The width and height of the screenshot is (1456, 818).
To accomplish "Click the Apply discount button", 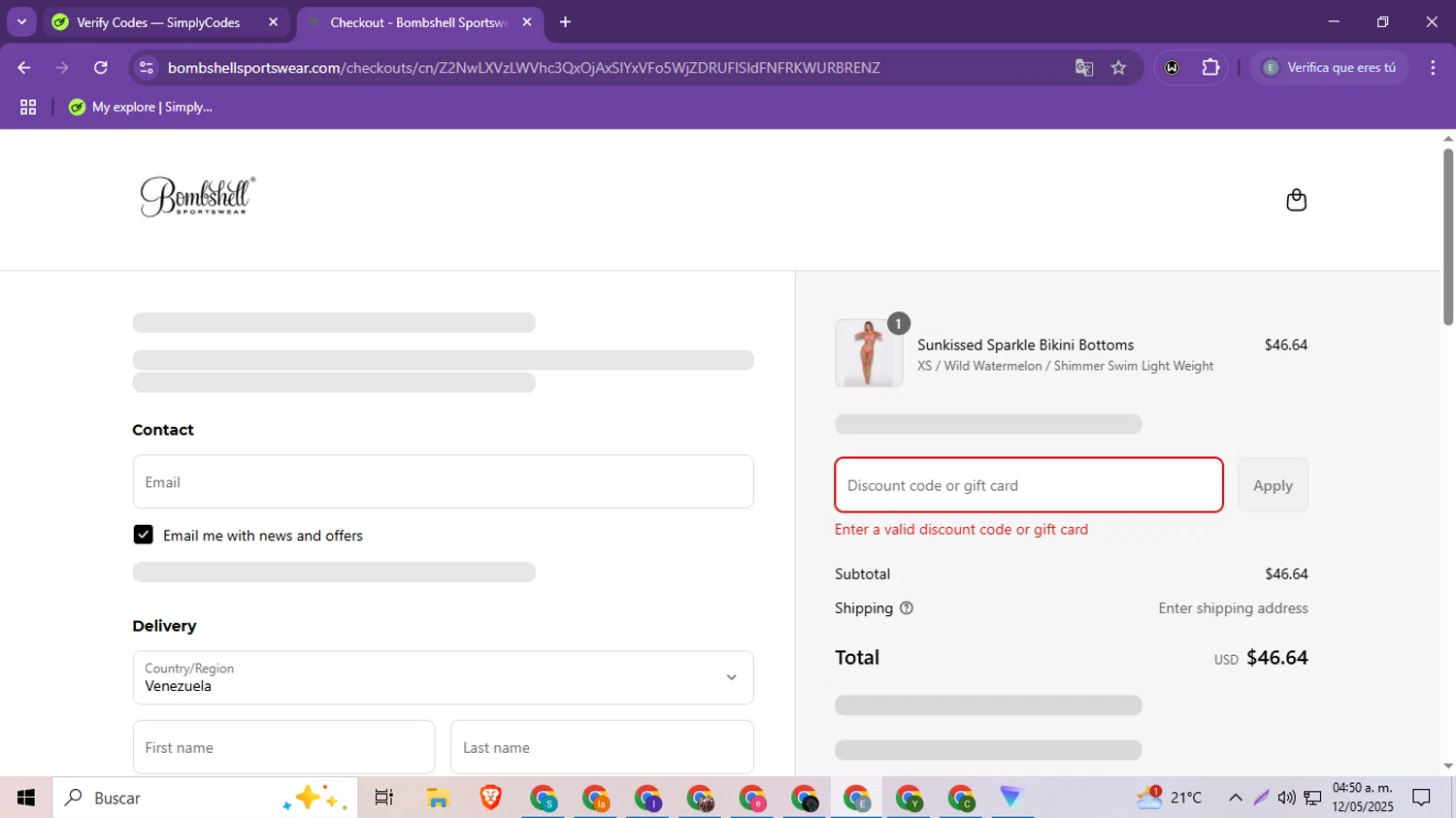I will (x=1273, y=485).
